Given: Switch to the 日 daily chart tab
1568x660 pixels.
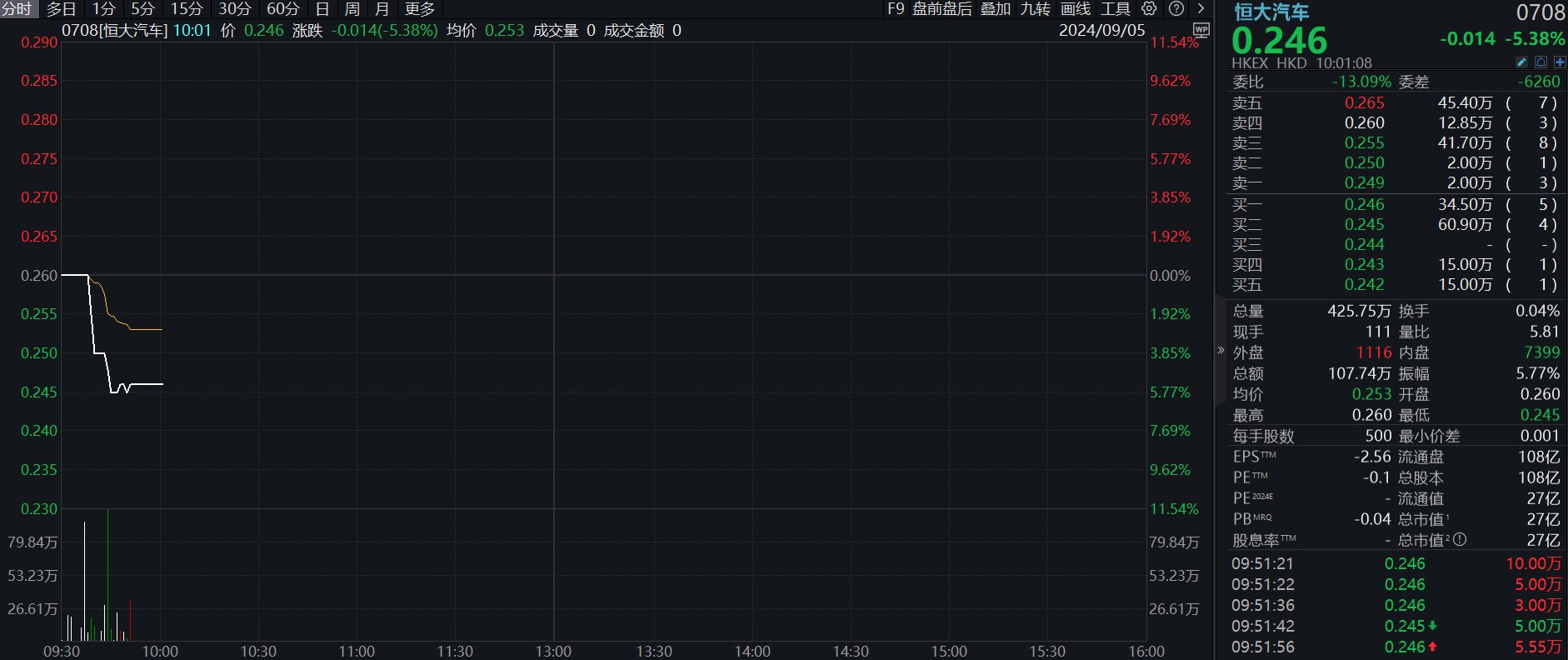Looking at the screenshot, I should click(322, 9).
